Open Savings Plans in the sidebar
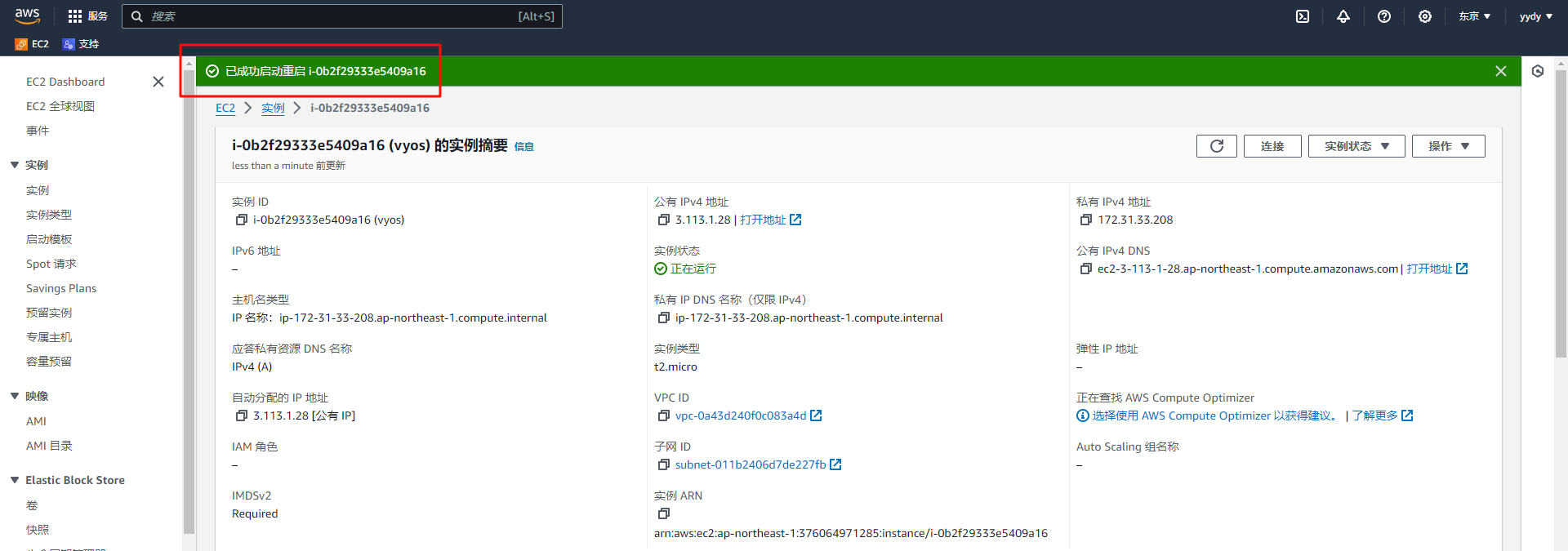 pos(61,288)
